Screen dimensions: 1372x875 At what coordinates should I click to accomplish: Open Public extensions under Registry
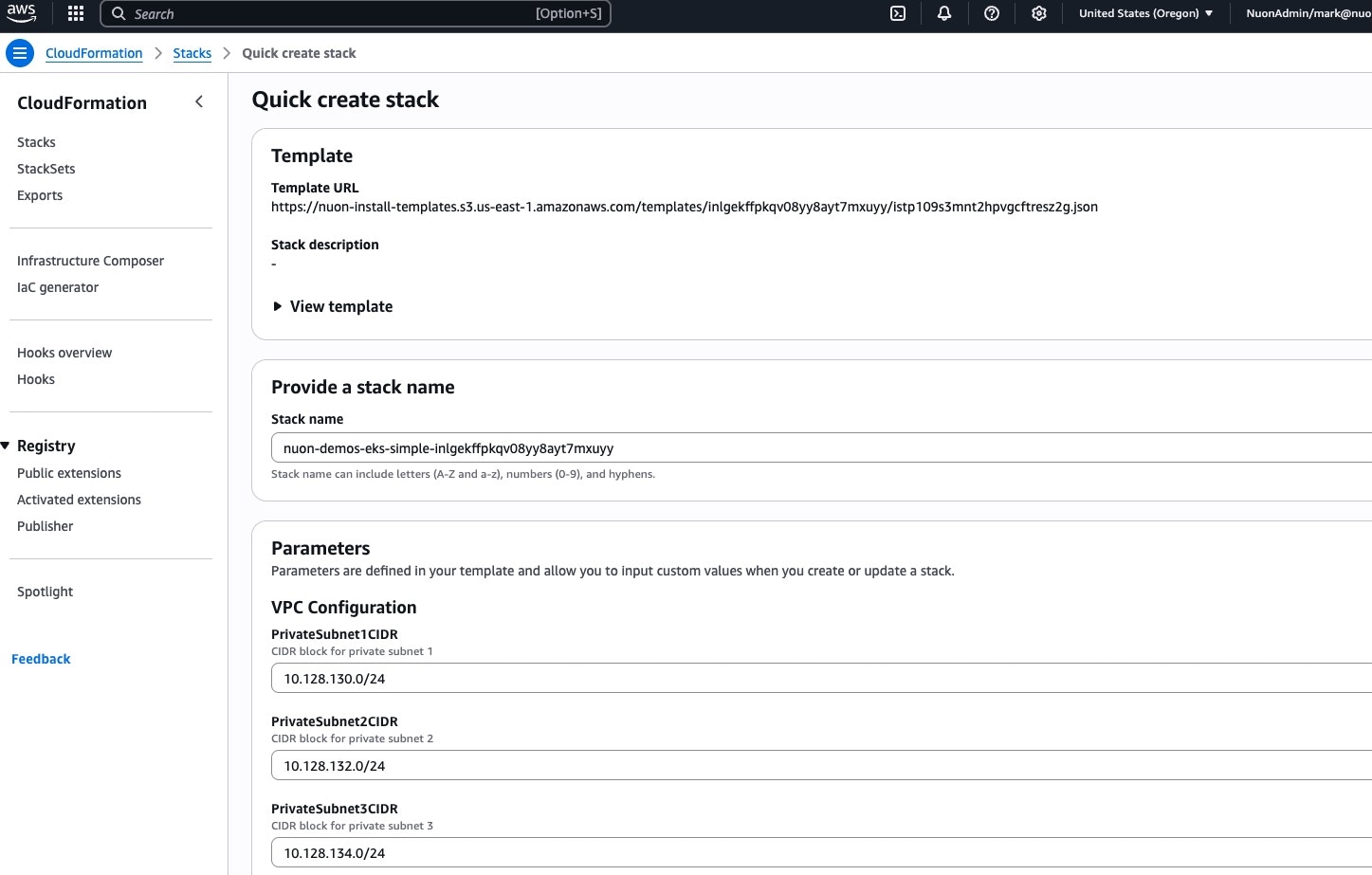(x=69, y=473)
